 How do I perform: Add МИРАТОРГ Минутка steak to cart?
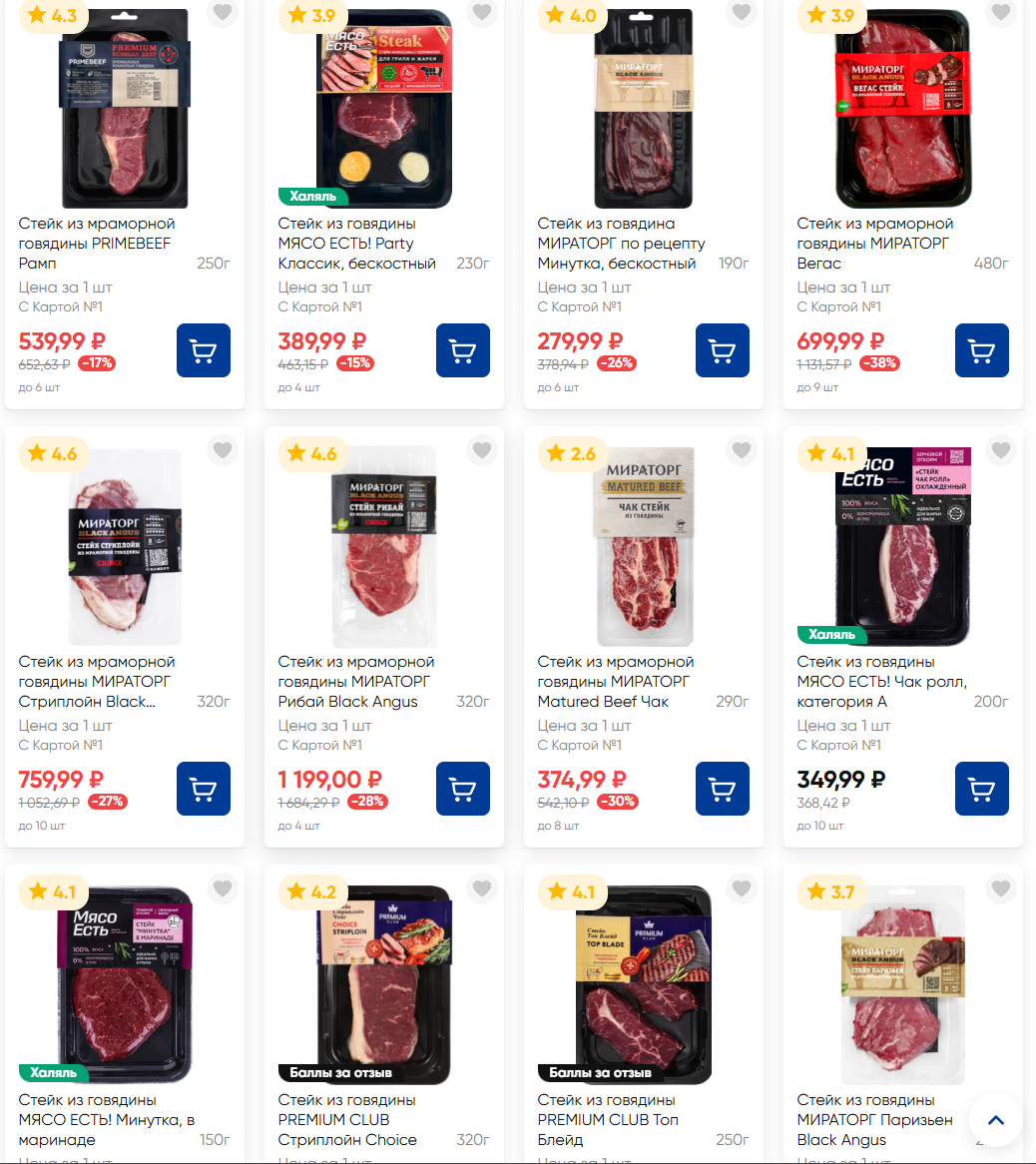pyautogui.click(x=722, y=350)
